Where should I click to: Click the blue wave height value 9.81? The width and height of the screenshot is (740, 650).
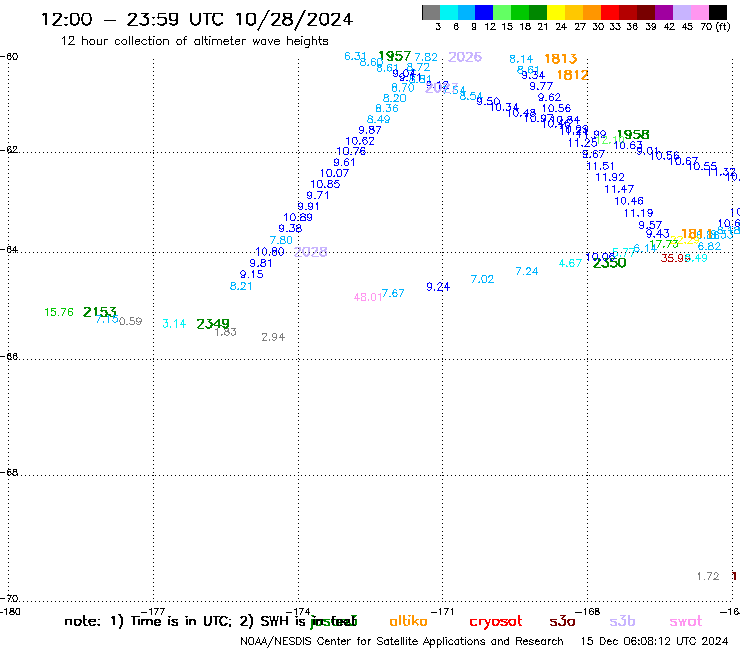point(261,263)
